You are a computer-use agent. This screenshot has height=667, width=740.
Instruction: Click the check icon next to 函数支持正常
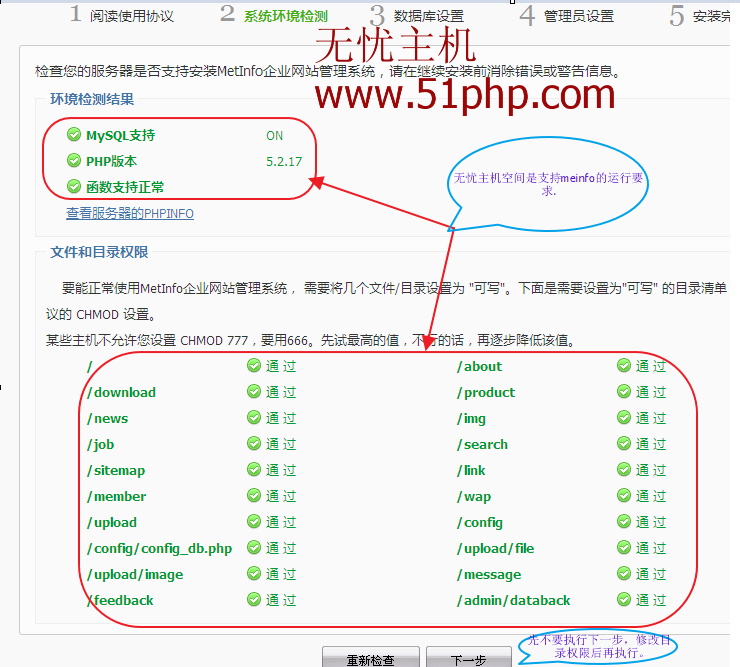point(73,187)
